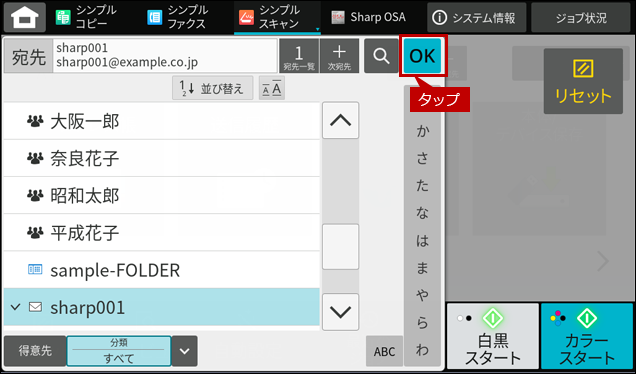
Task: Jump to さ index
Action: [x=422, y=158]
